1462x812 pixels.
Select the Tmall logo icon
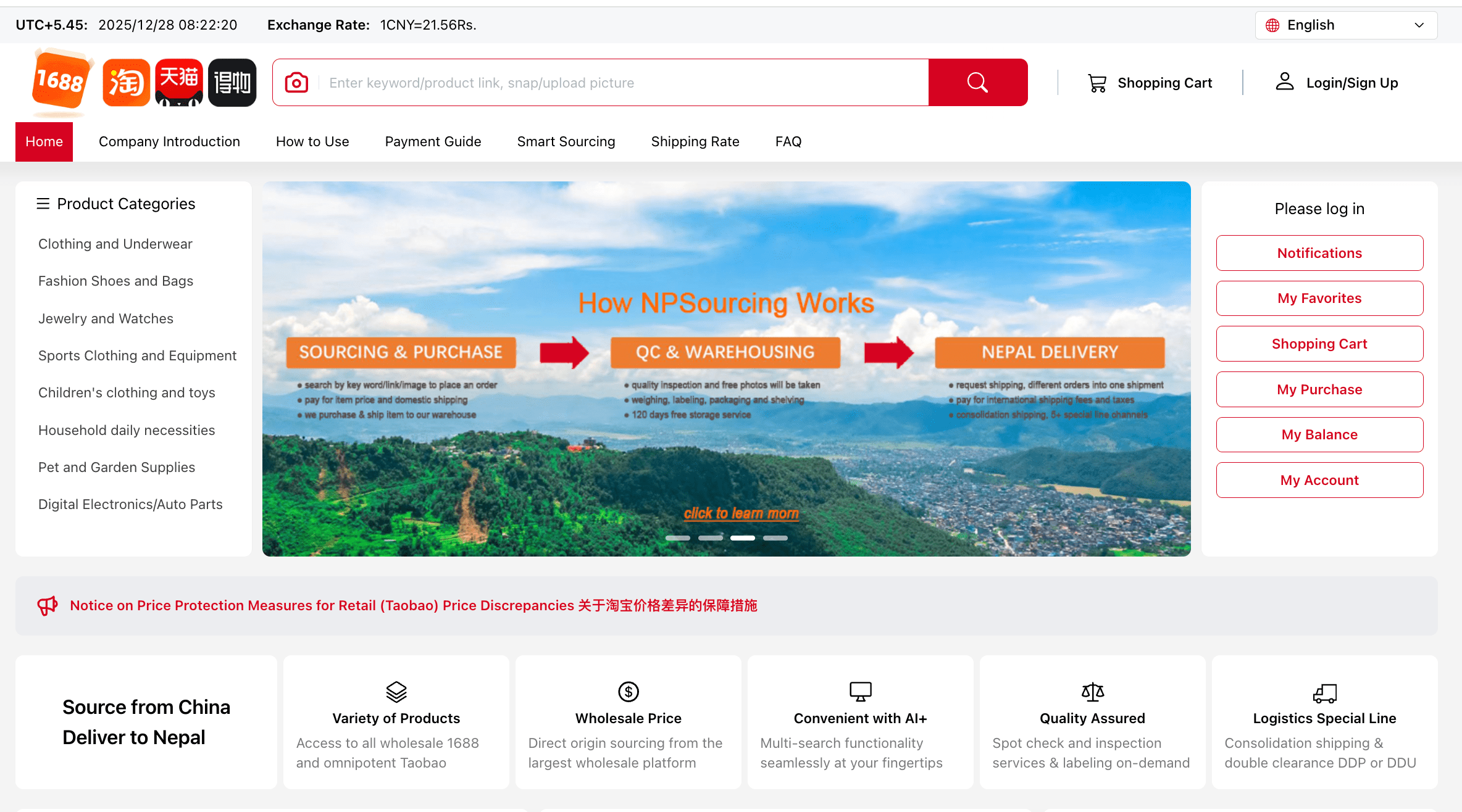(x=179, y=82)
